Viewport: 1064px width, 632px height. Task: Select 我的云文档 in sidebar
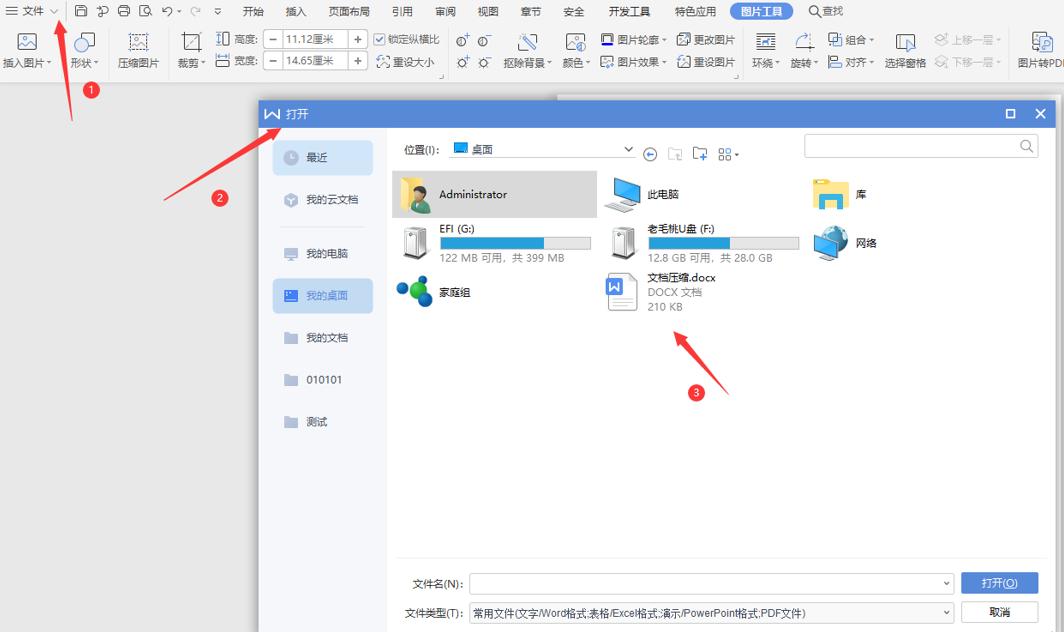click(x=323, y=200)
